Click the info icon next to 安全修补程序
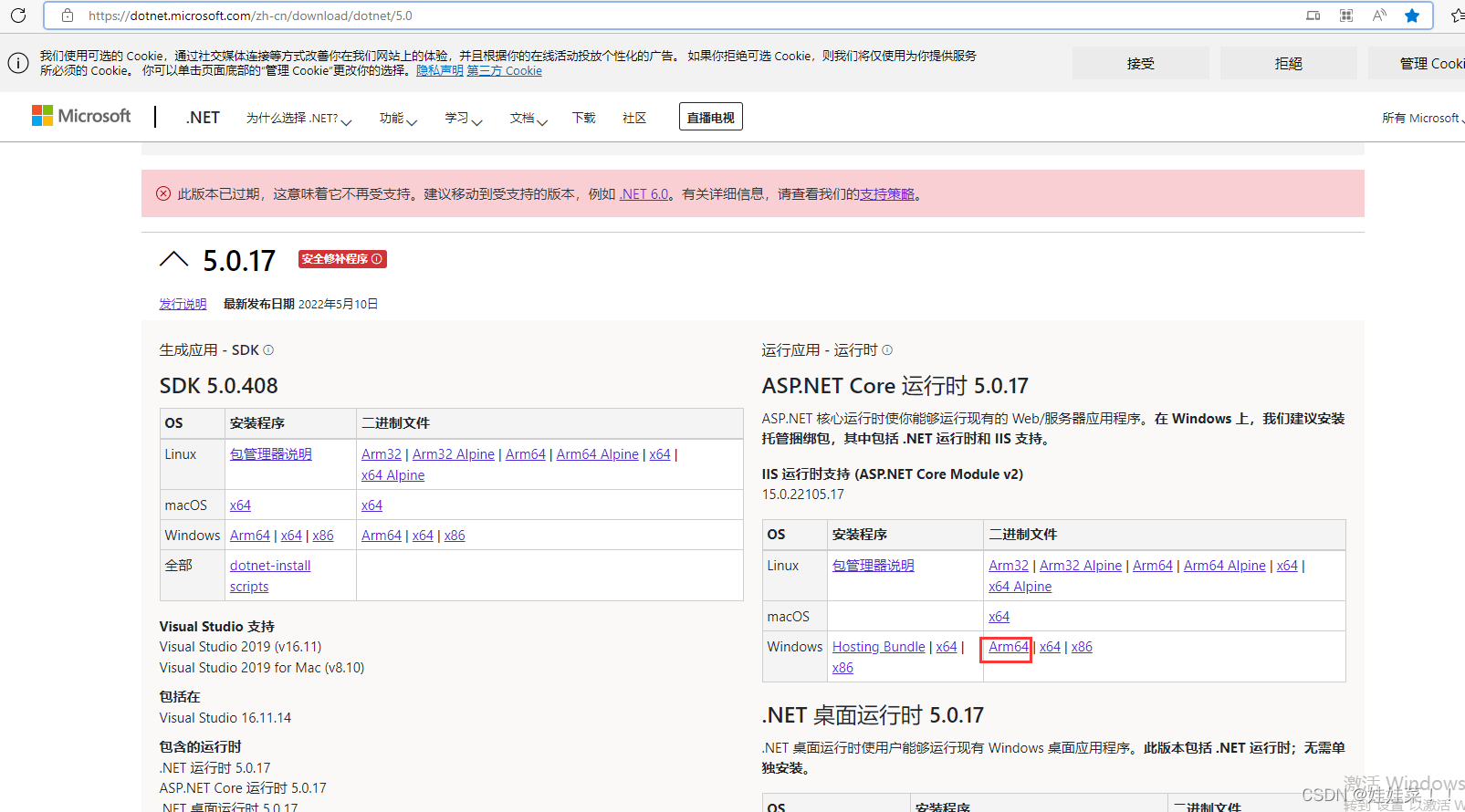Screen dimensions: 1465x812 [377, 259]
